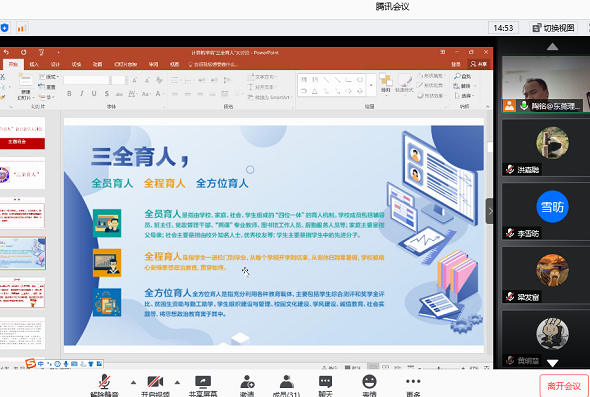The width and height of the screenshot is (590, 397).
Task: Switch to the Insert tab in PowerPoint
Action: (34, 64)
